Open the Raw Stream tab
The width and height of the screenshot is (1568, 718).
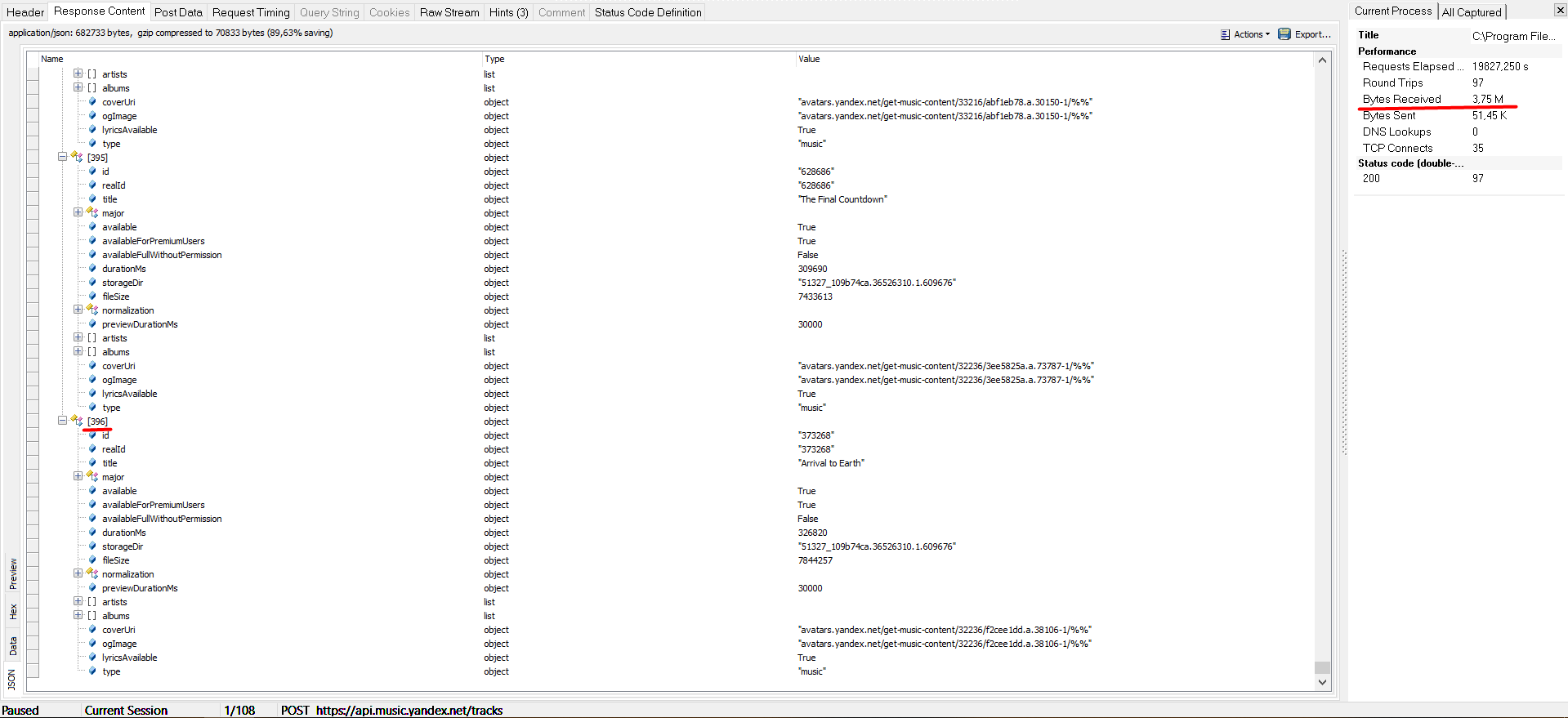click(x=449, y=12)
